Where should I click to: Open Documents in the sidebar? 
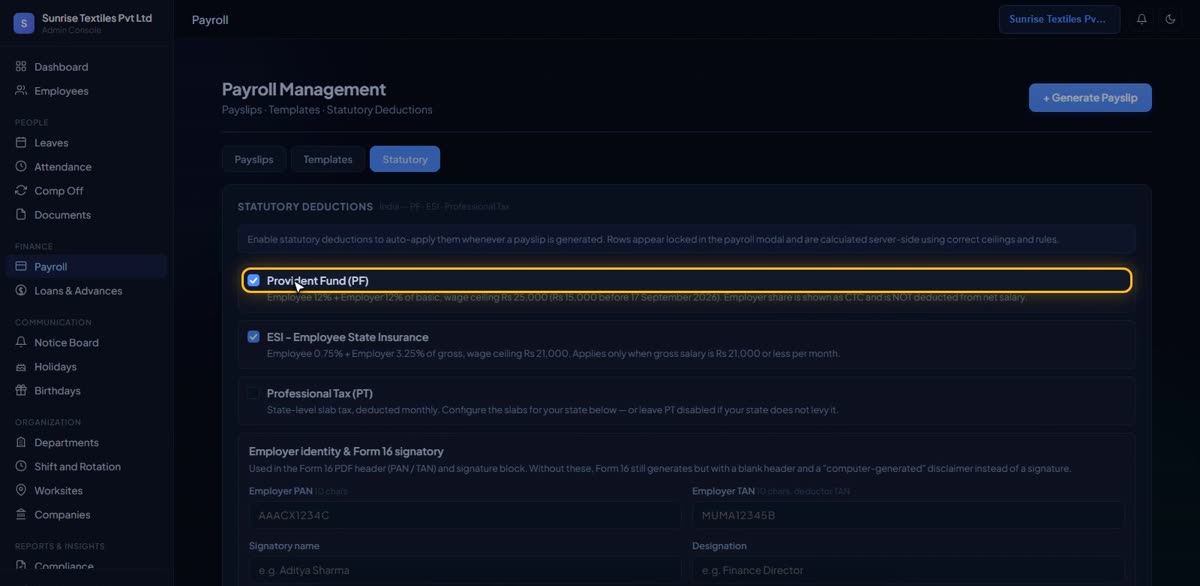[x=86, y=215]
